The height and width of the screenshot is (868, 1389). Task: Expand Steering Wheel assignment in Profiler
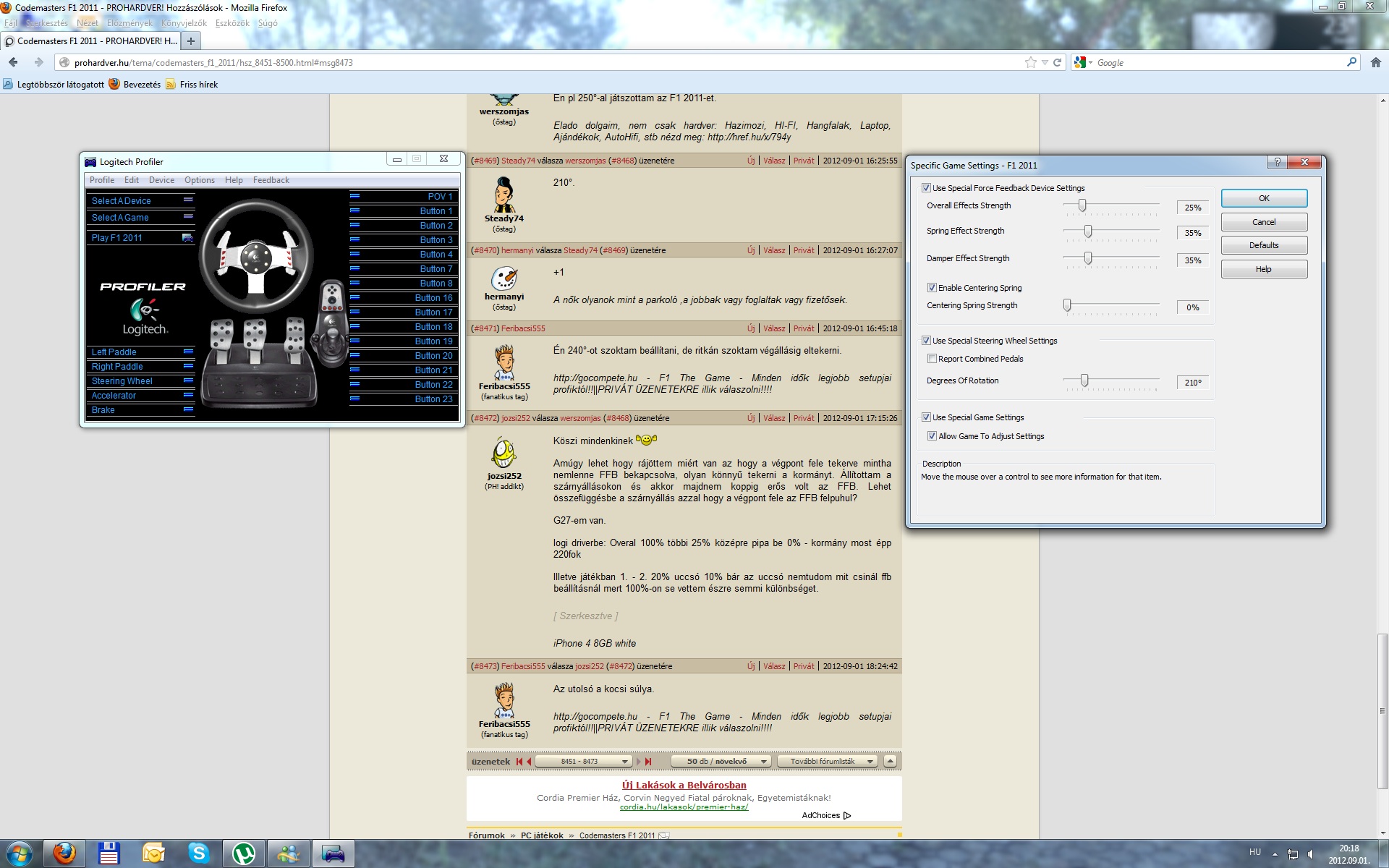pos(188,380)
